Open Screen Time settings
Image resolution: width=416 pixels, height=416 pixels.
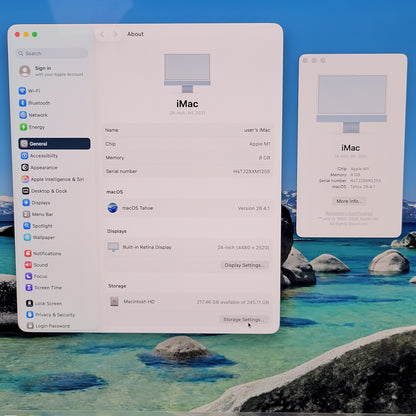tap(44, 287)
